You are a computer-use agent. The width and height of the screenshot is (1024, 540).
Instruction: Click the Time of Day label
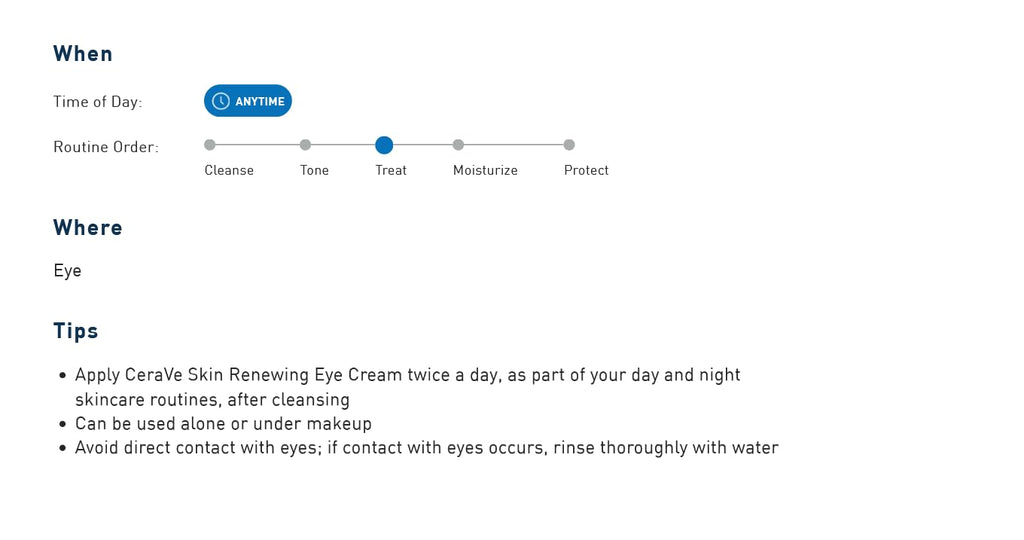(x=98, y=102)
